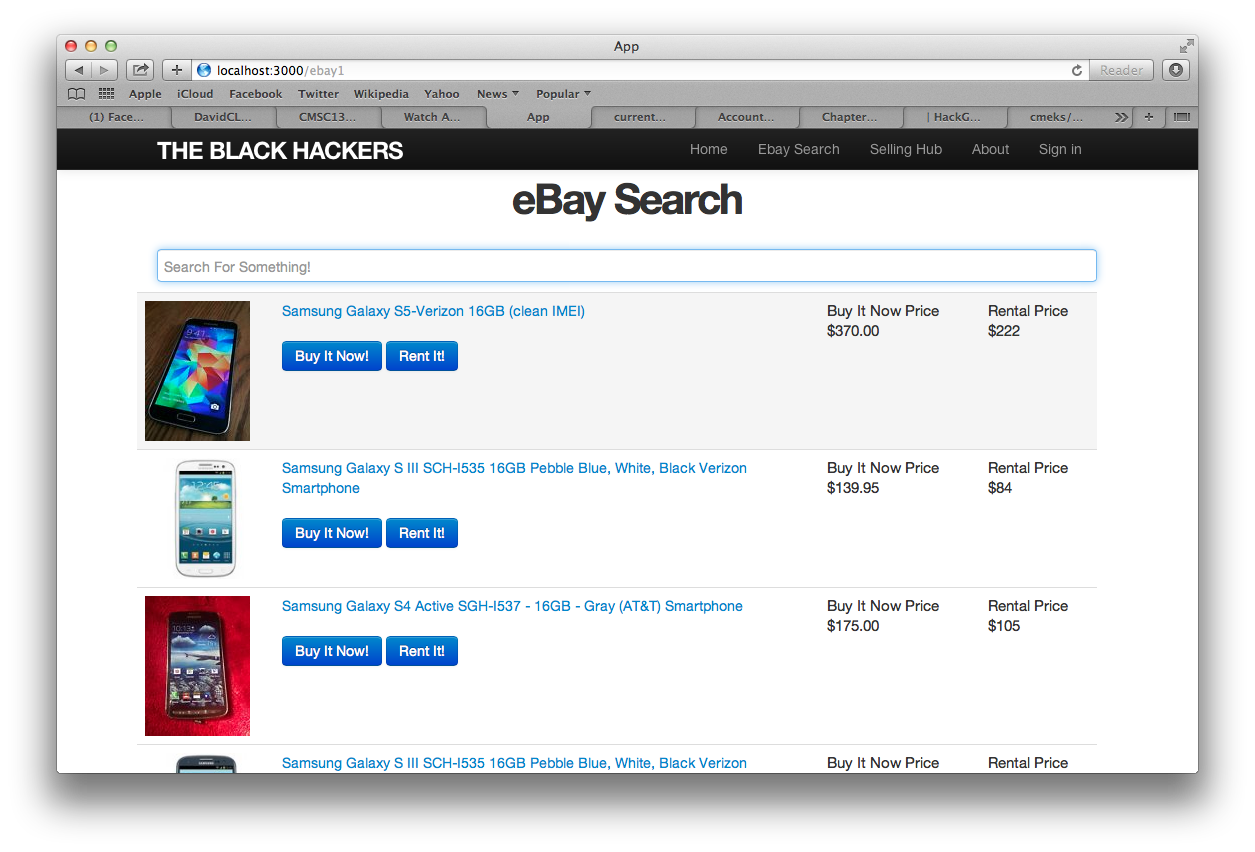Open the Selling Hub nav item
1255x852 pixels.
coord(906,149)
